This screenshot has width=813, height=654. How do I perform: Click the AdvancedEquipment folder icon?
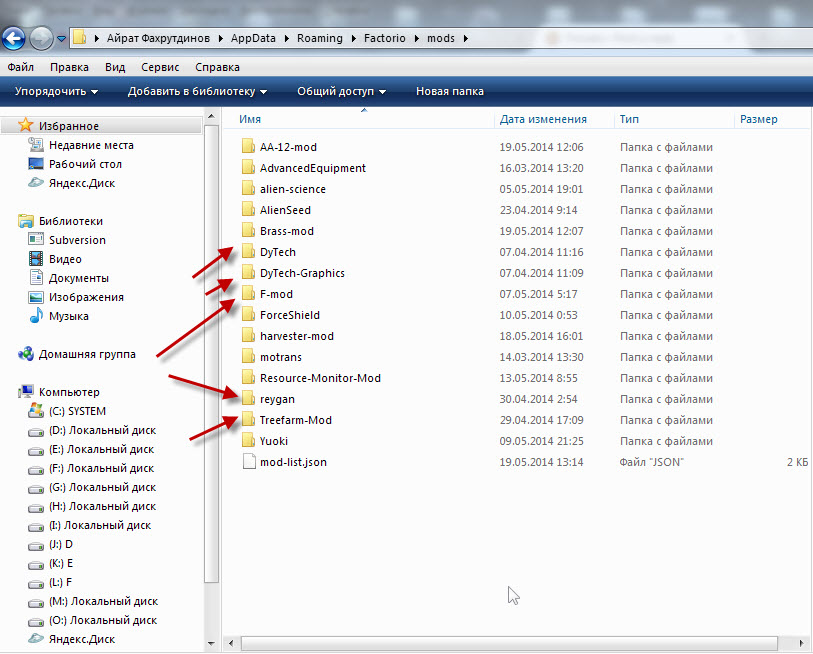[x=248, y=168]
